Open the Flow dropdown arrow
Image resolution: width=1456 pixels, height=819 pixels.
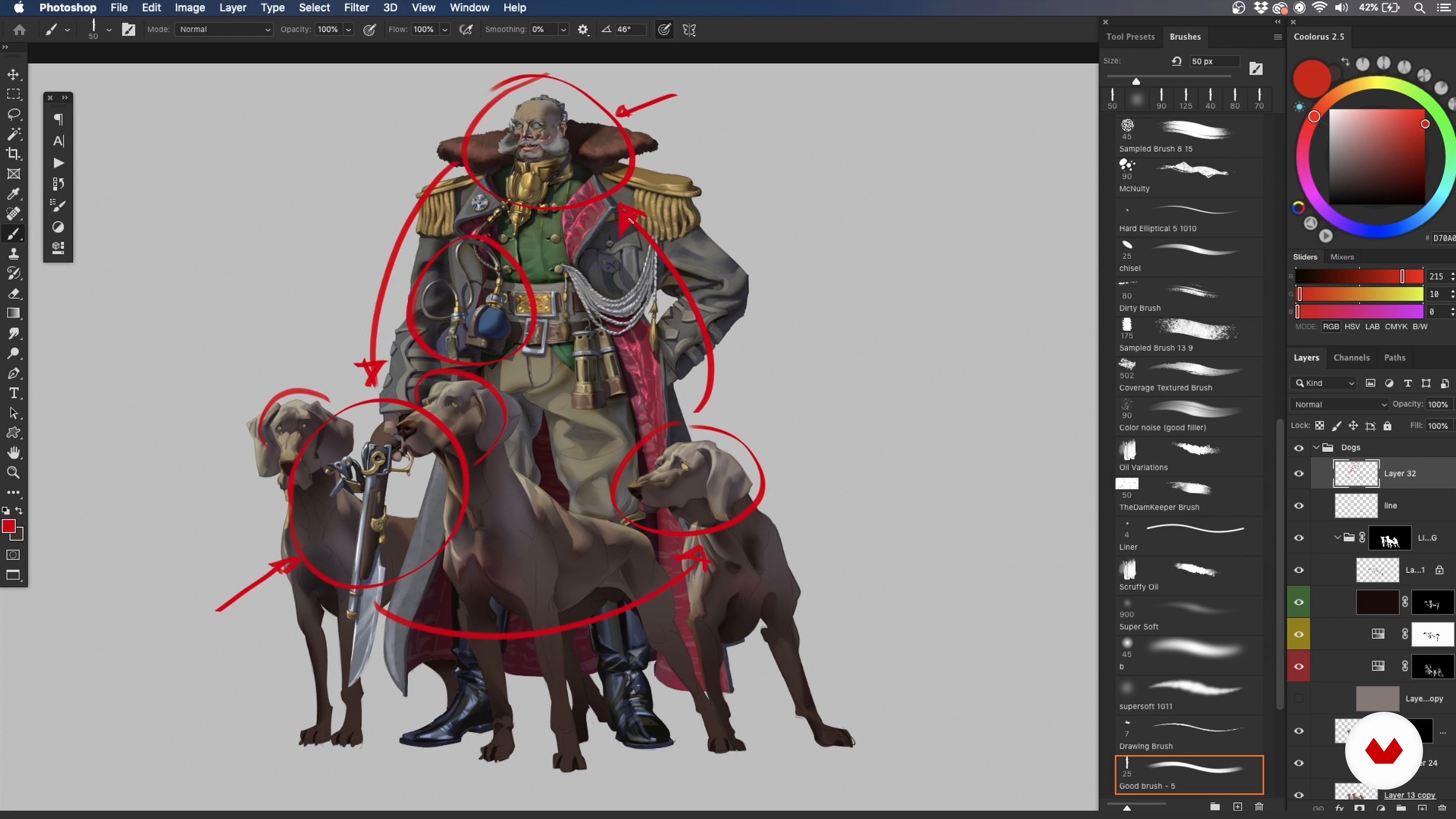(x=445, y=30)
